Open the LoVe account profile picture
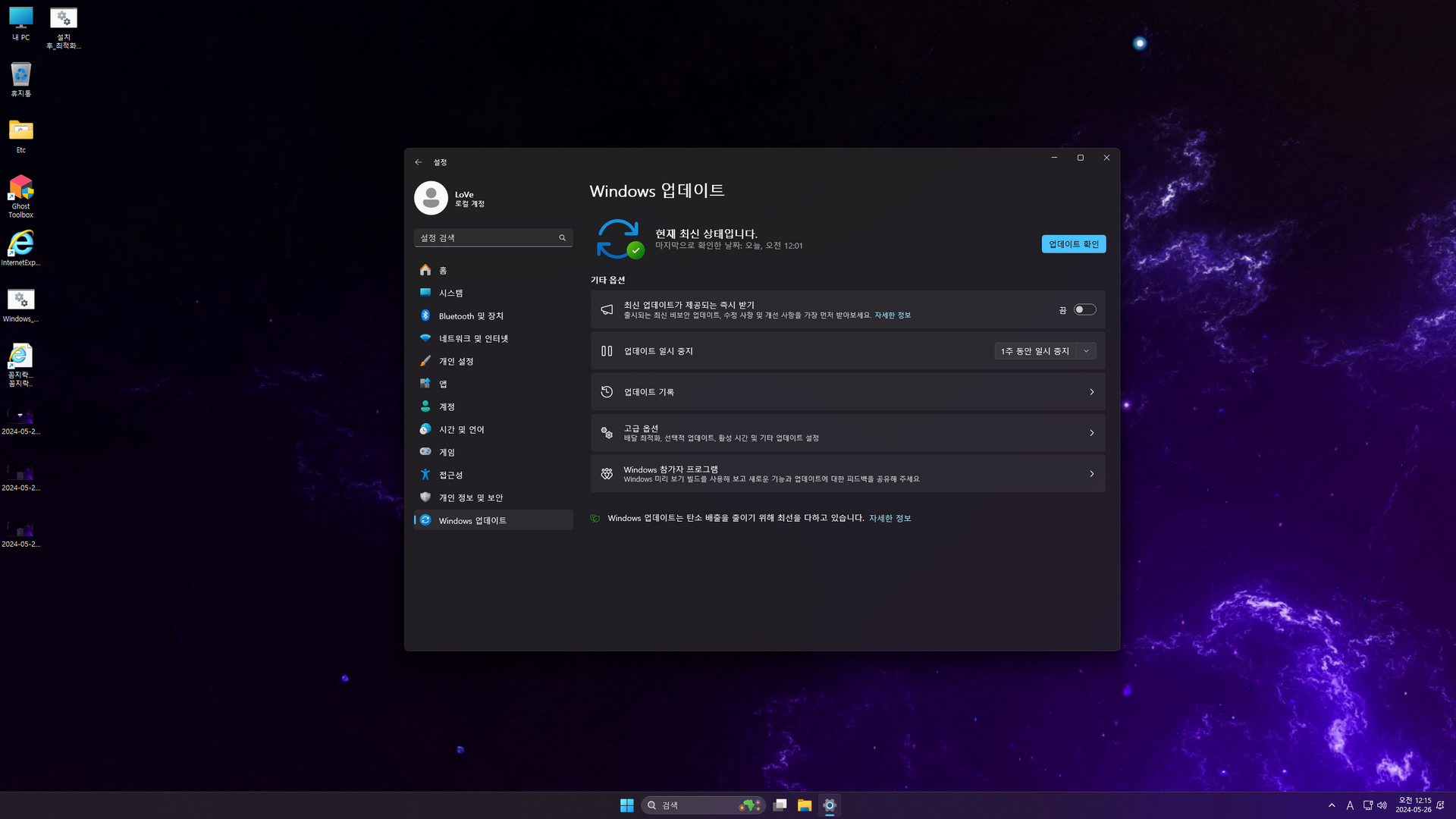Image resolution: width=1456 pixels, height=819 pixels. pos(431,199)
